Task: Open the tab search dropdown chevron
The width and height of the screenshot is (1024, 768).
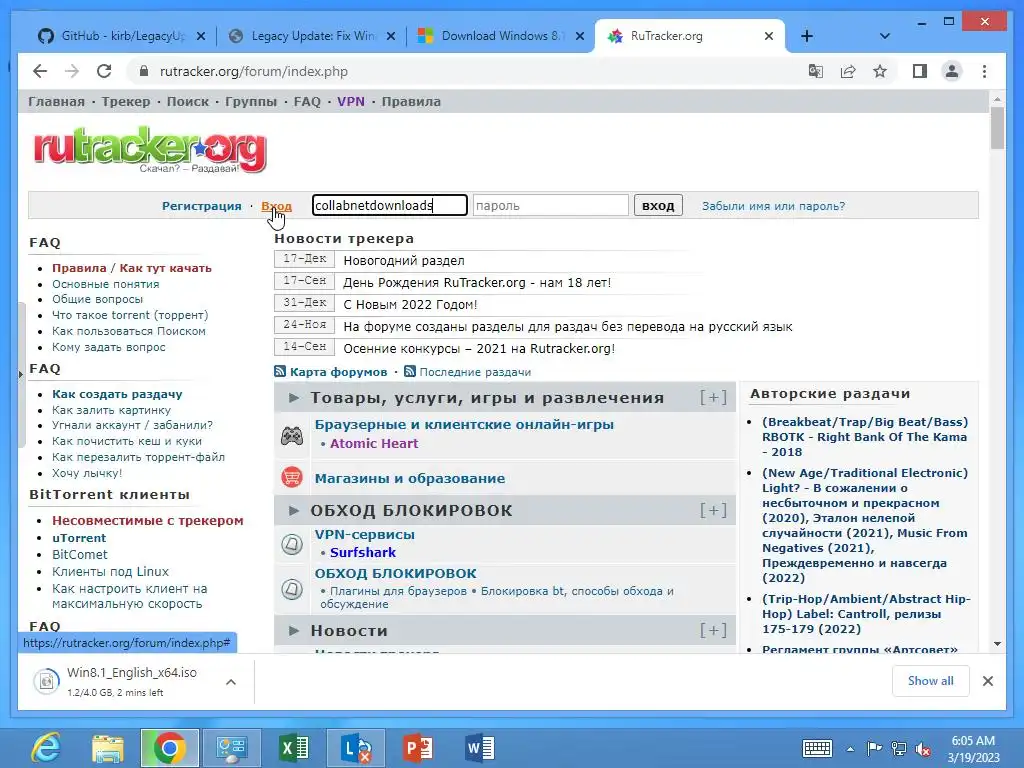Action: tap(885, 36)
